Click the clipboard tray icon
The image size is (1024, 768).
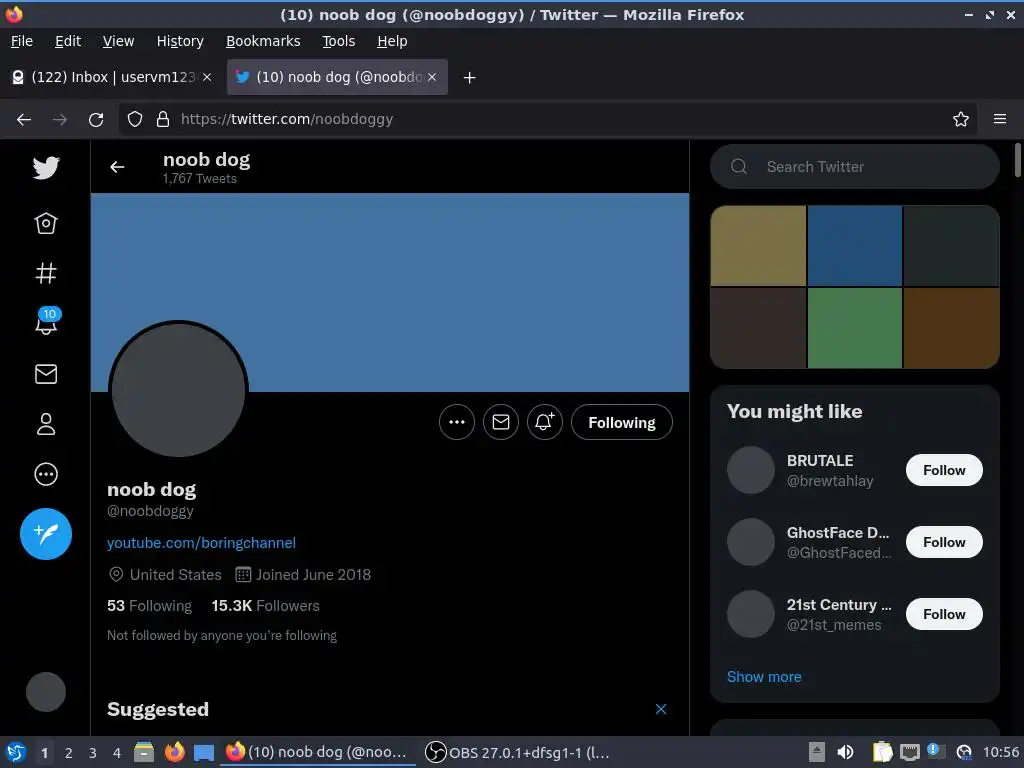click(882, 752)
